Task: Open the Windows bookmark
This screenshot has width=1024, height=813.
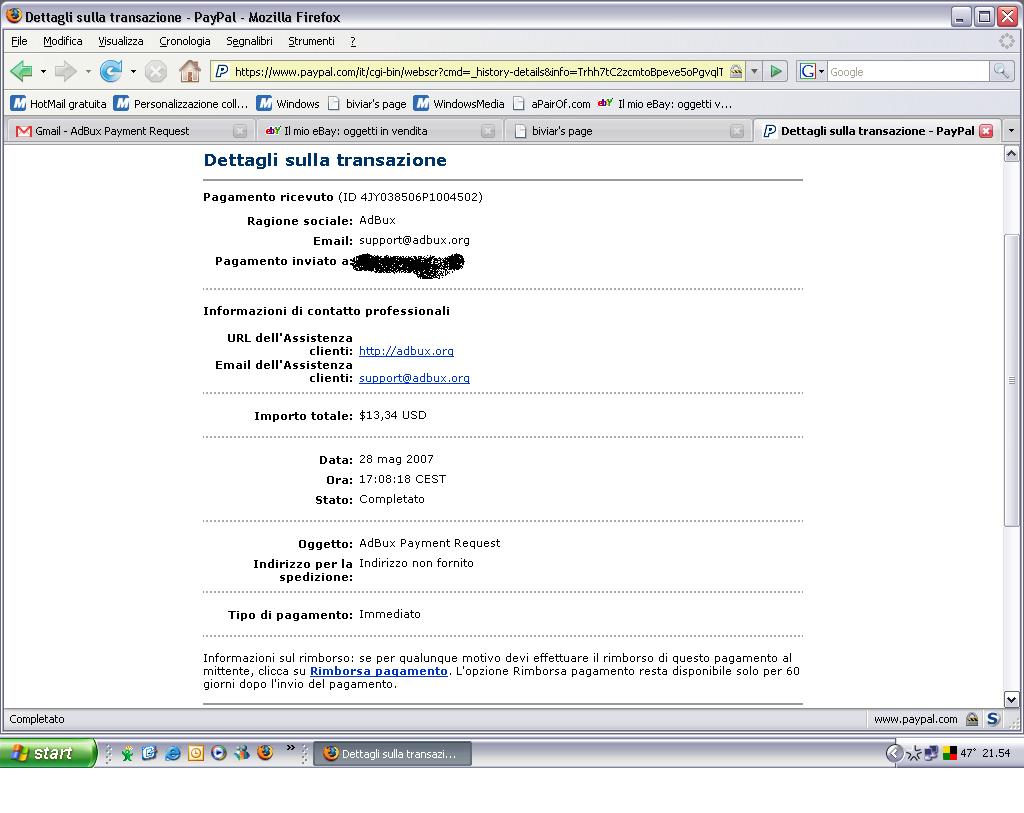Action: pyautogui.click(x=288, y=104)
